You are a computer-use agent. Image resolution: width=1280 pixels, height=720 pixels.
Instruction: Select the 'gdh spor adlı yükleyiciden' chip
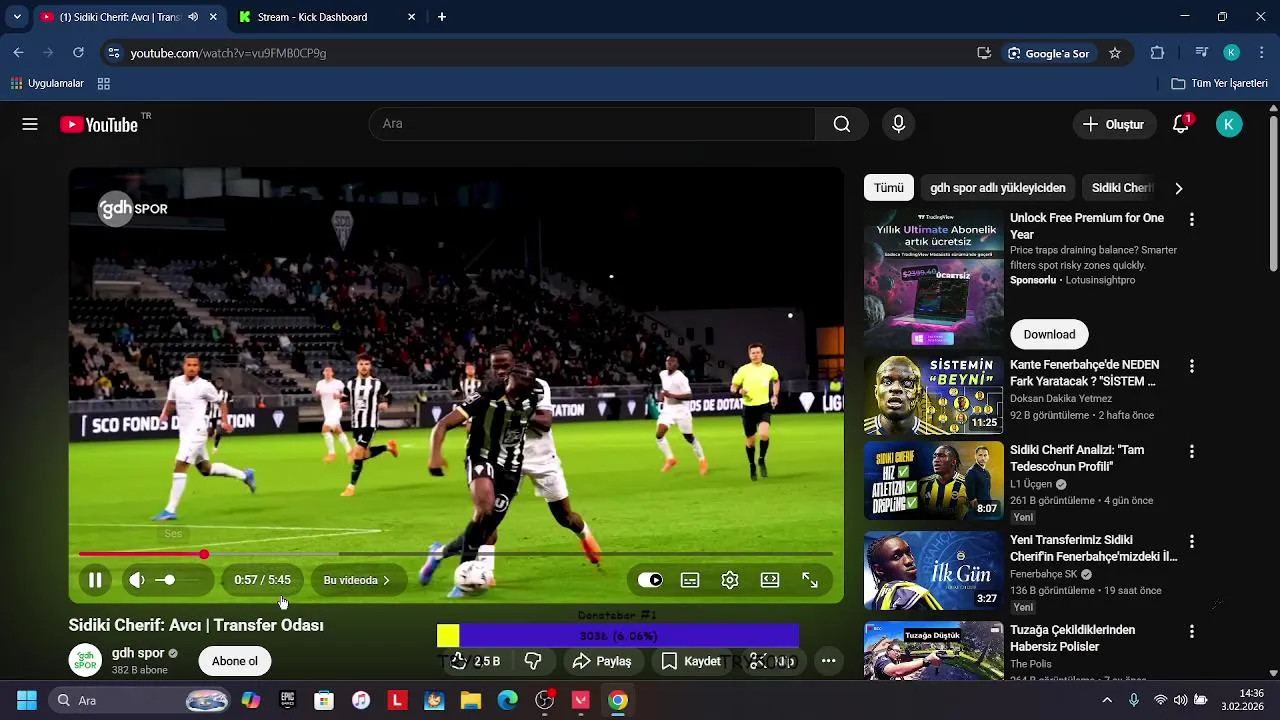tap(997, 188)
